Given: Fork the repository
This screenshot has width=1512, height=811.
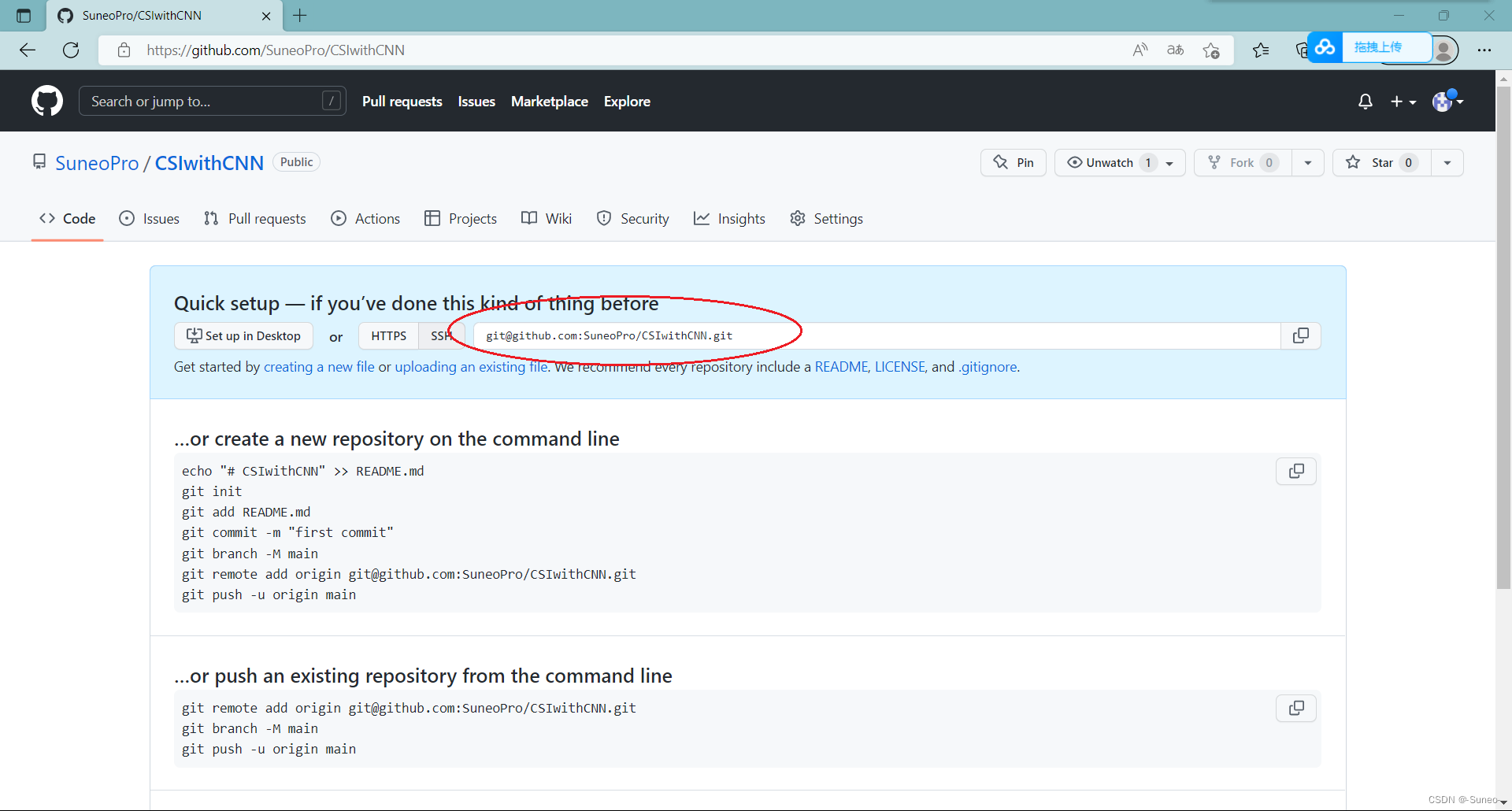Looking at the screenshot, I should [1243, 162].
